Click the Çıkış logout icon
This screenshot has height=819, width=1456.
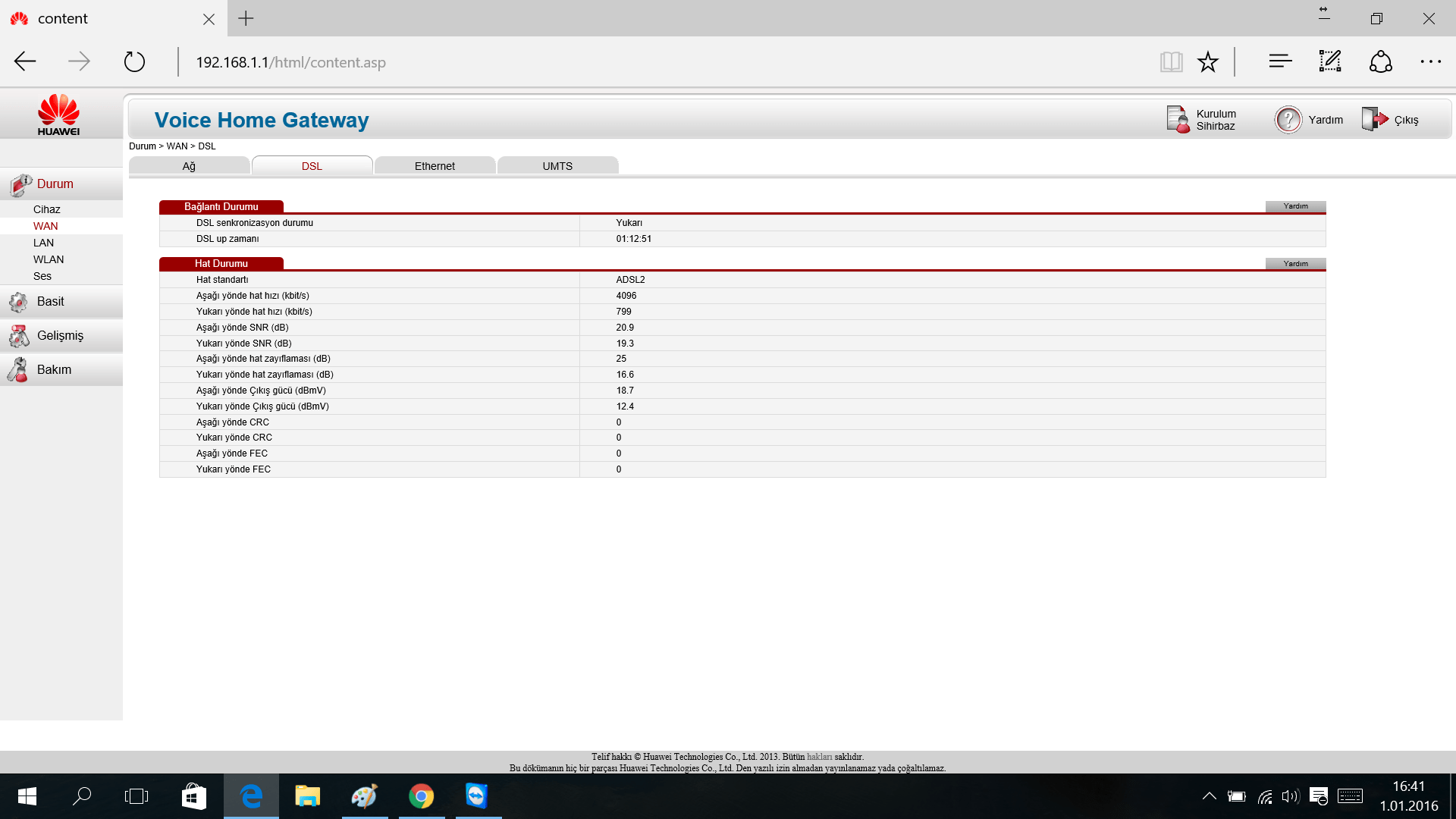coord(1374,120)
